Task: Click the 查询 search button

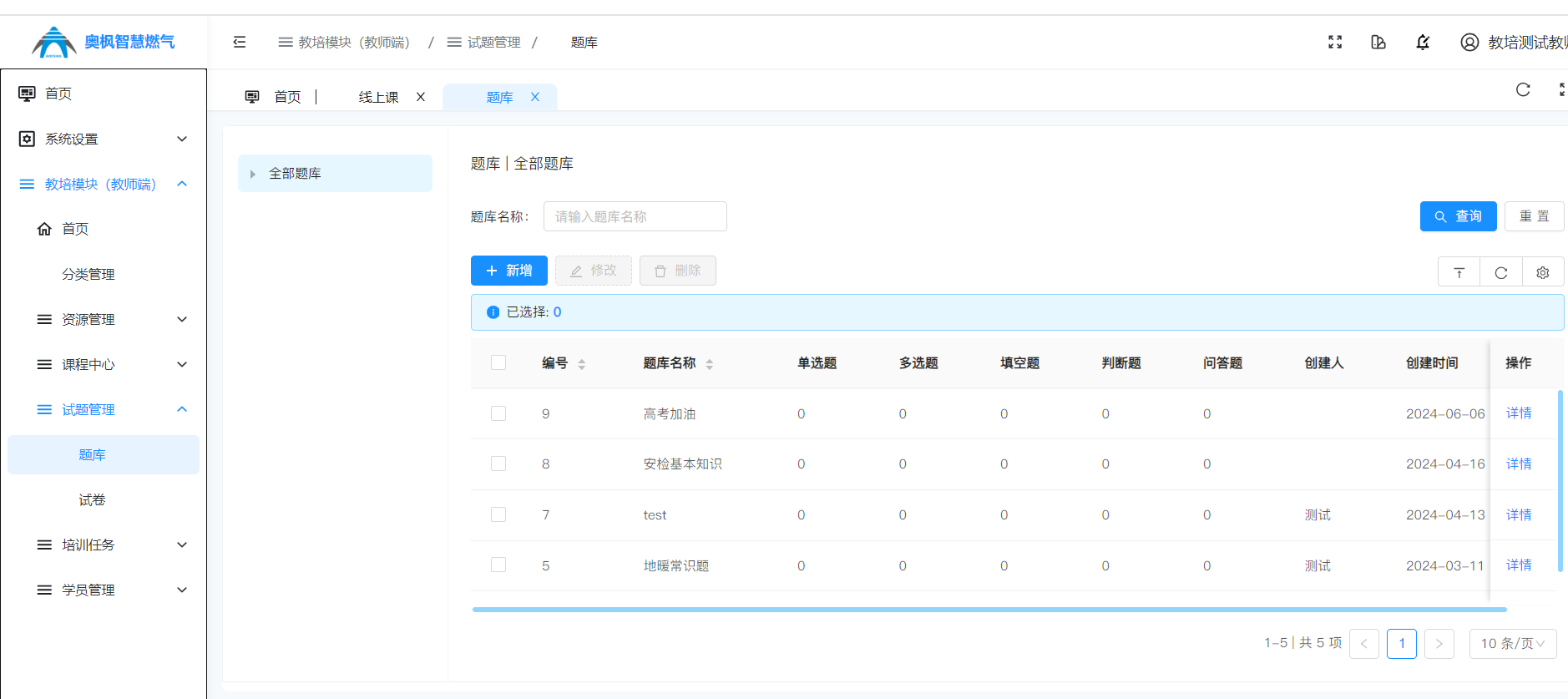Action: point(1458,216)
